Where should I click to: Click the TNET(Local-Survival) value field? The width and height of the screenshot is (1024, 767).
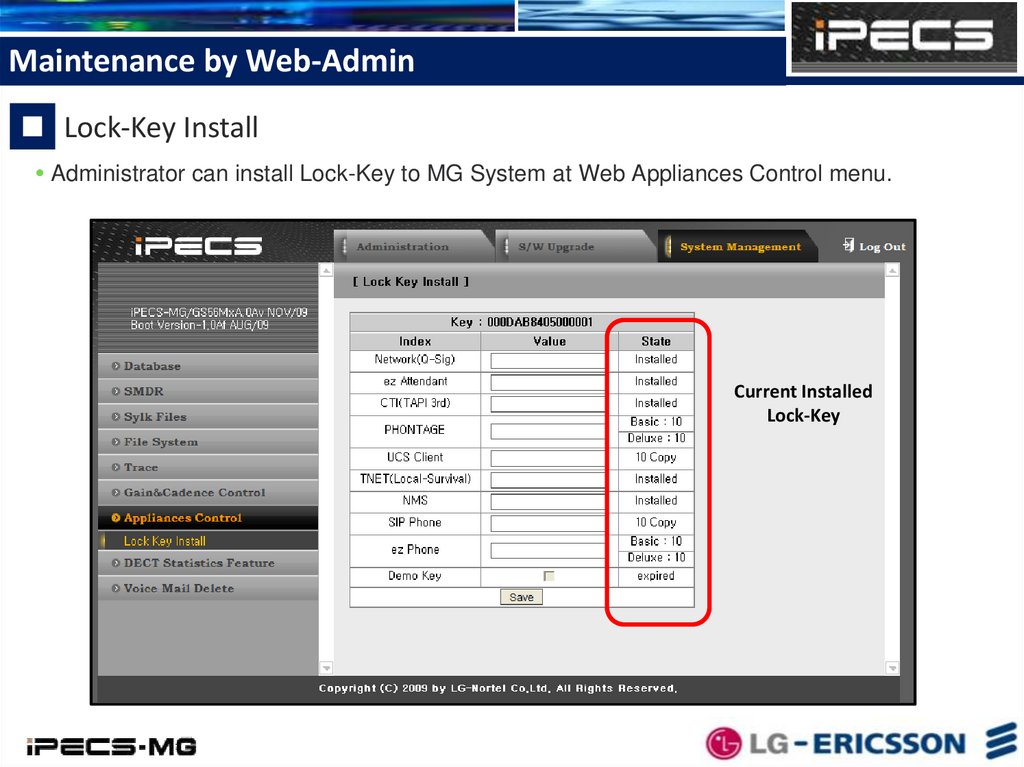pos(549,480)
